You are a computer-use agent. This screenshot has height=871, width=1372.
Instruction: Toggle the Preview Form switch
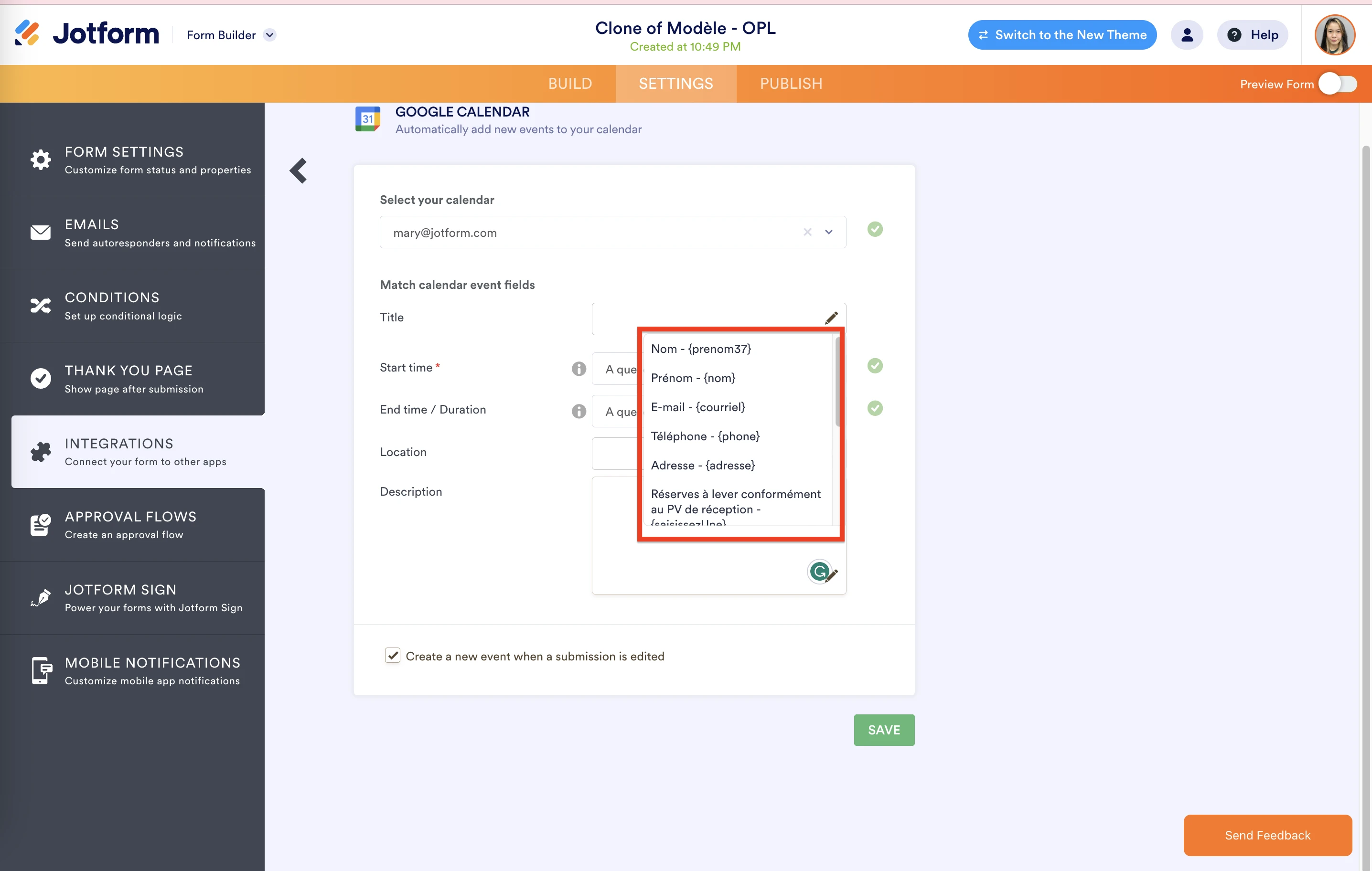tap(1337, 84)
